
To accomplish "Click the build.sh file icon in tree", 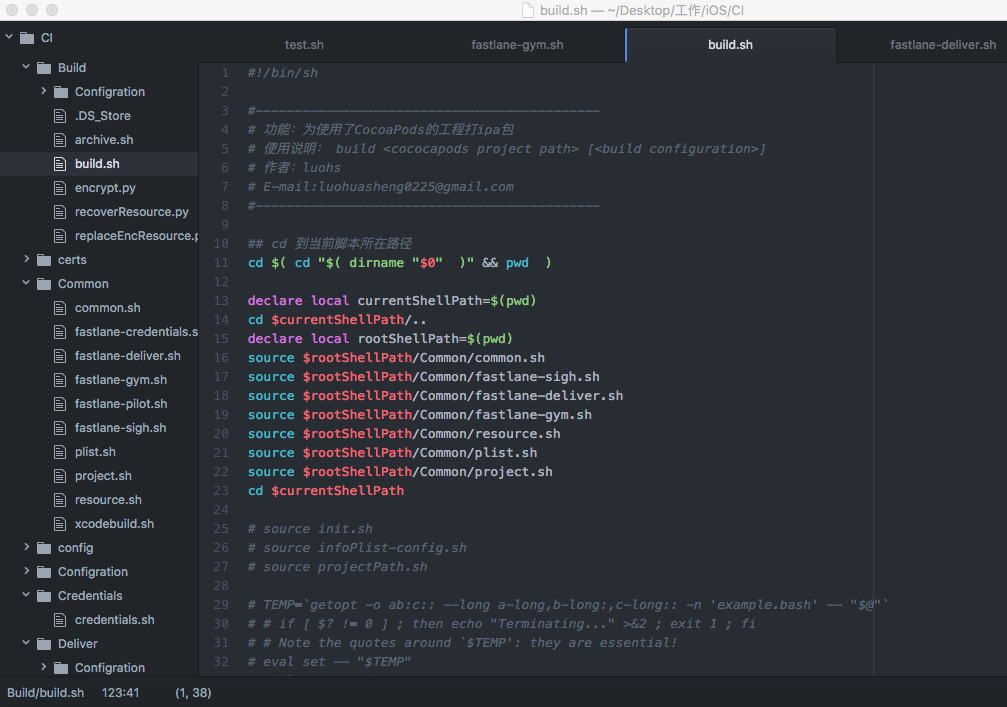I will coord(60,164).
